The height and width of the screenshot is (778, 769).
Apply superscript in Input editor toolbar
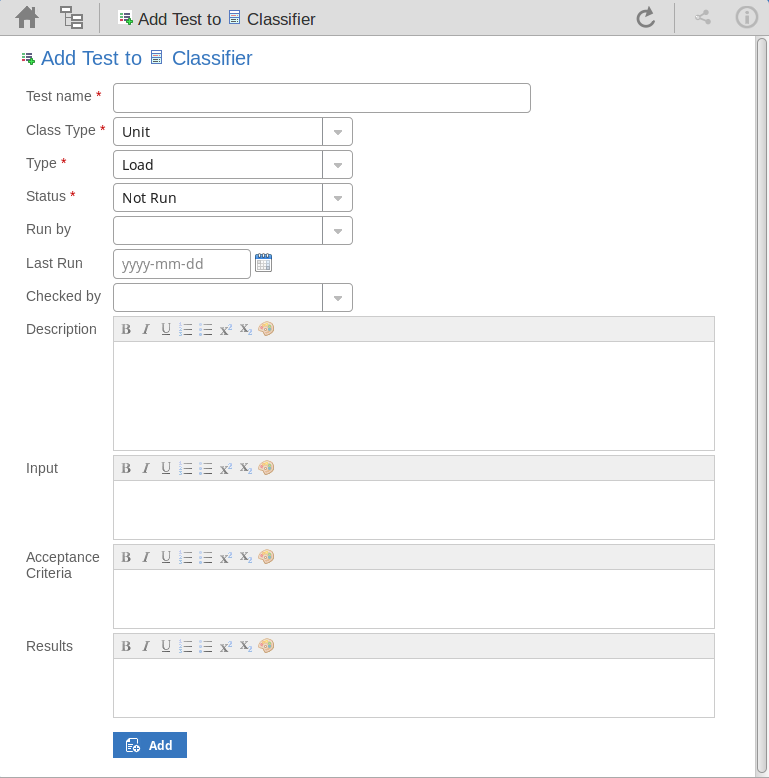click(226, 468)
